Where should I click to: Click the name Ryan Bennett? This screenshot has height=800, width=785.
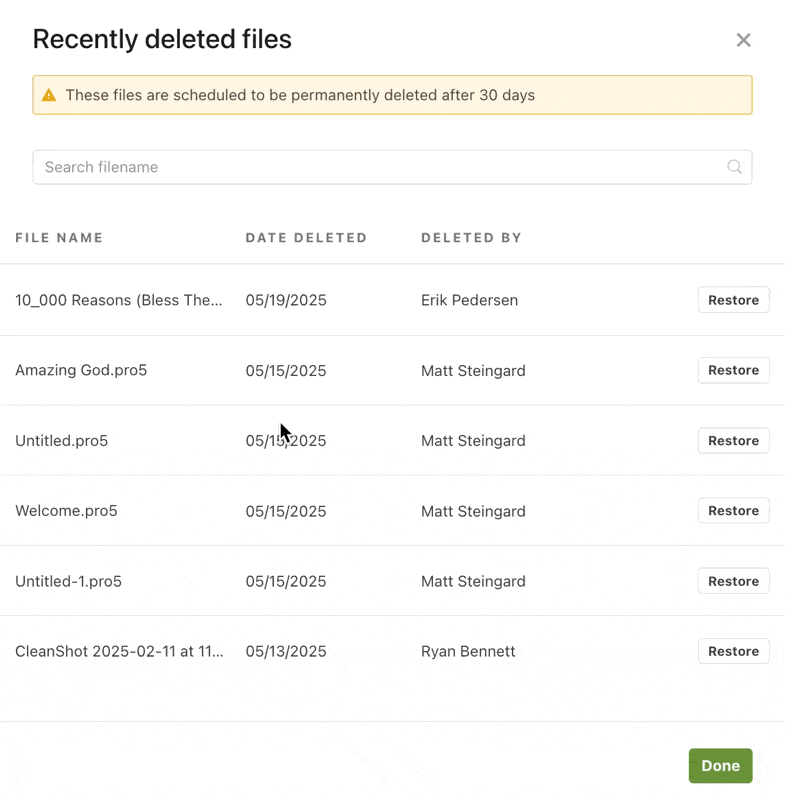tap(468, 652)
